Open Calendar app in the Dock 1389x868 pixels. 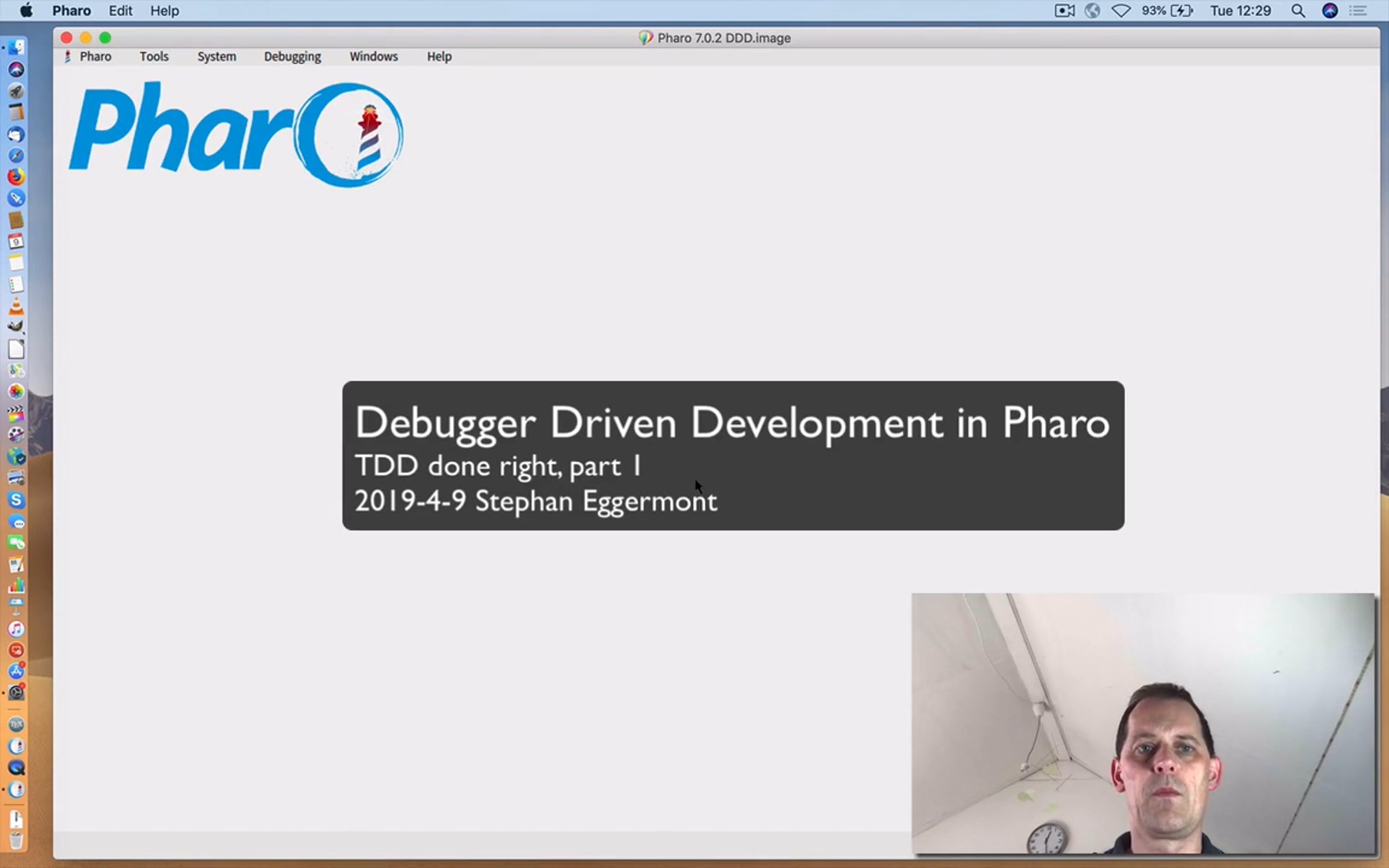(x=16, y=241)
